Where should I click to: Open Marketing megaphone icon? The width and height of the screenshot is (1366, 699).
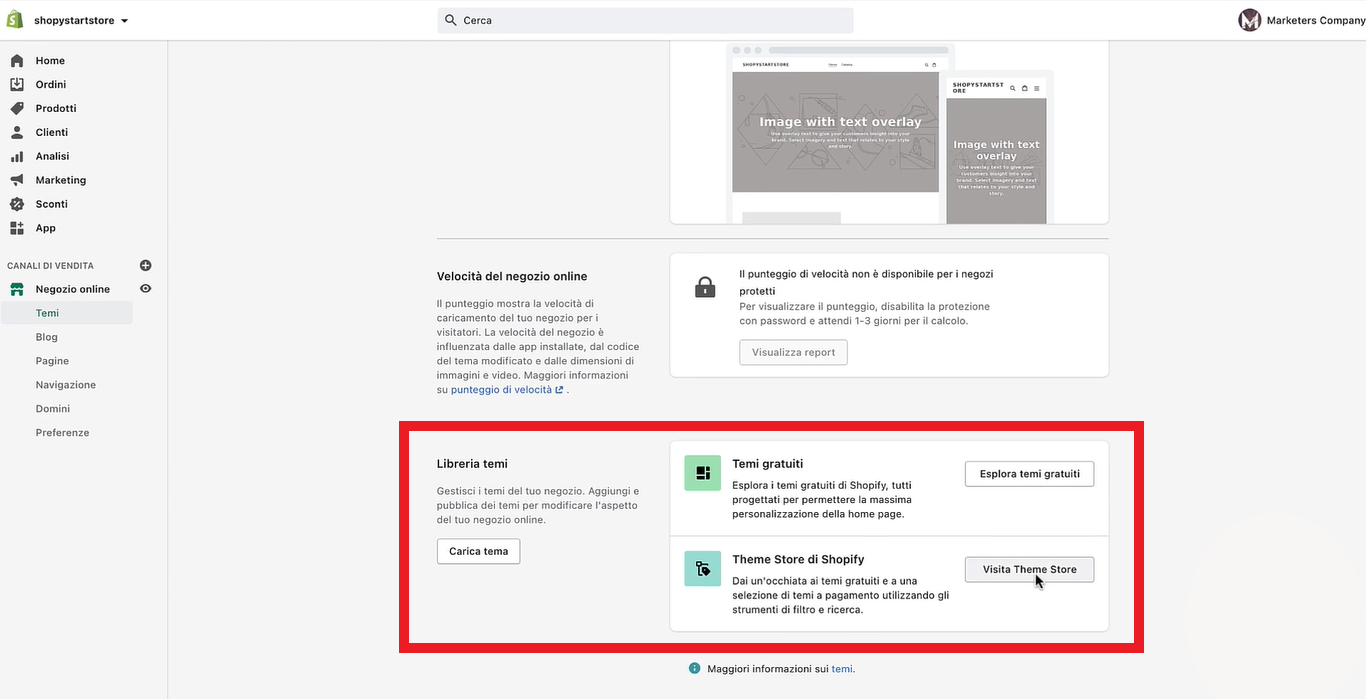17,181
